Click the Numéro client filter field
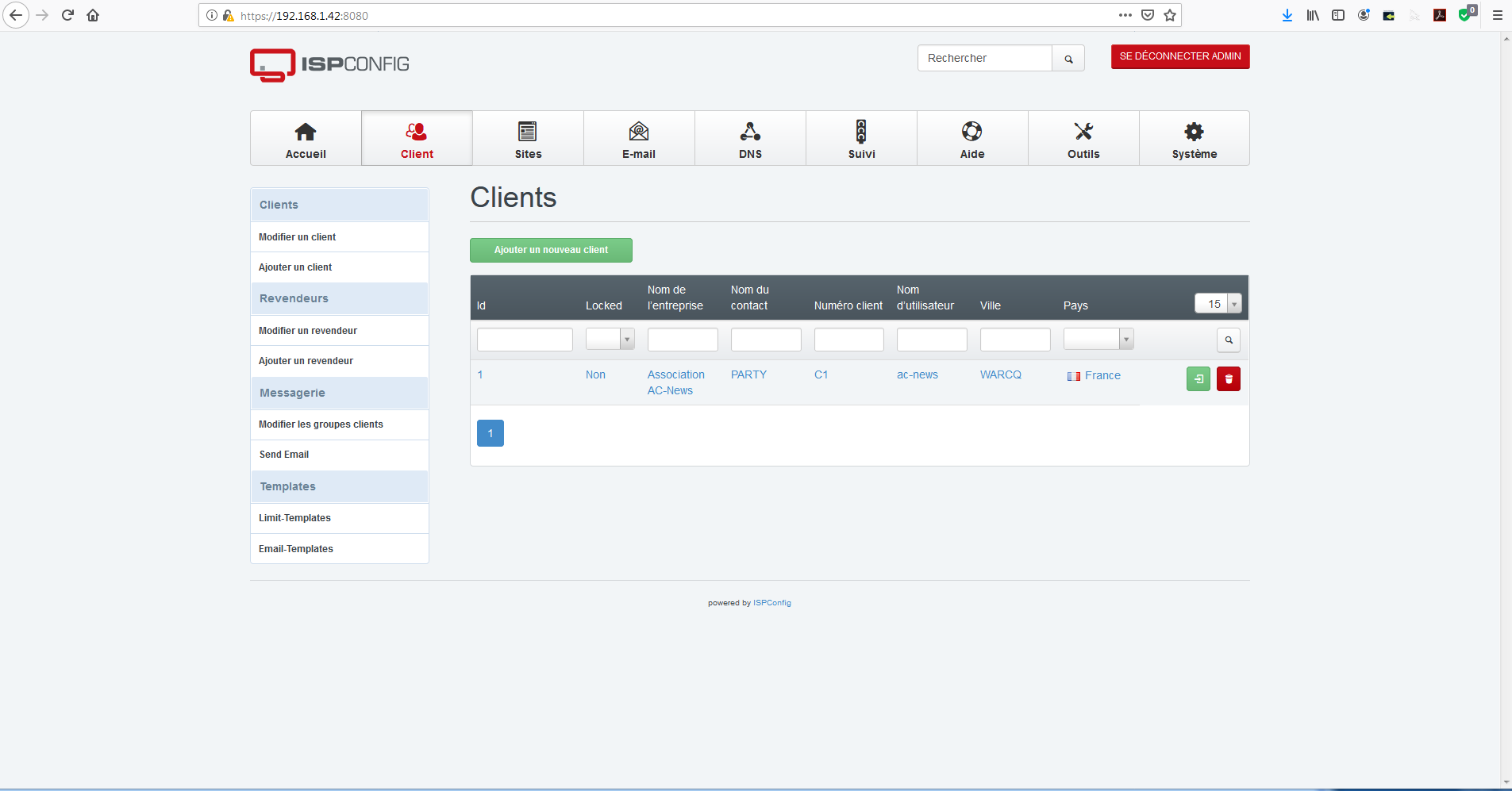 pos(849,340)
